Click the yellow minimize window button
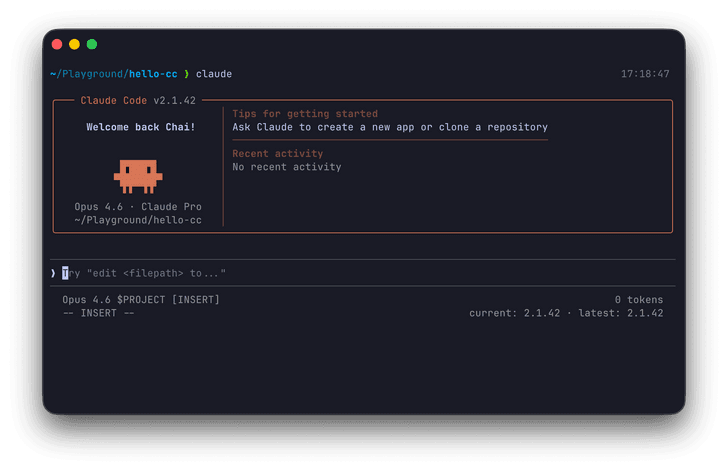This screenshot has height=471, width=728. coord(74,44)
